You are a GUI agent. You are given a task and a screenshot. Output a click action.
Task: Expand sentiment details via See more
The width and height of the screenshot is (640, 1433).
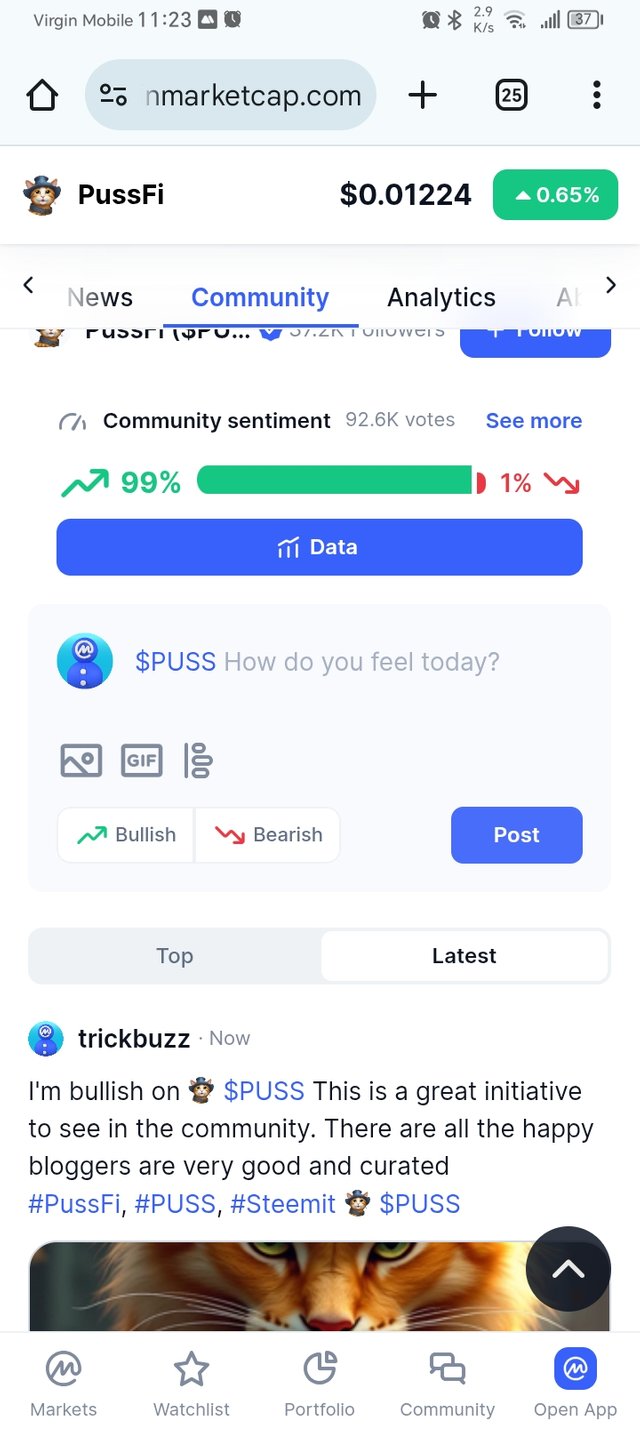[534, 421]
